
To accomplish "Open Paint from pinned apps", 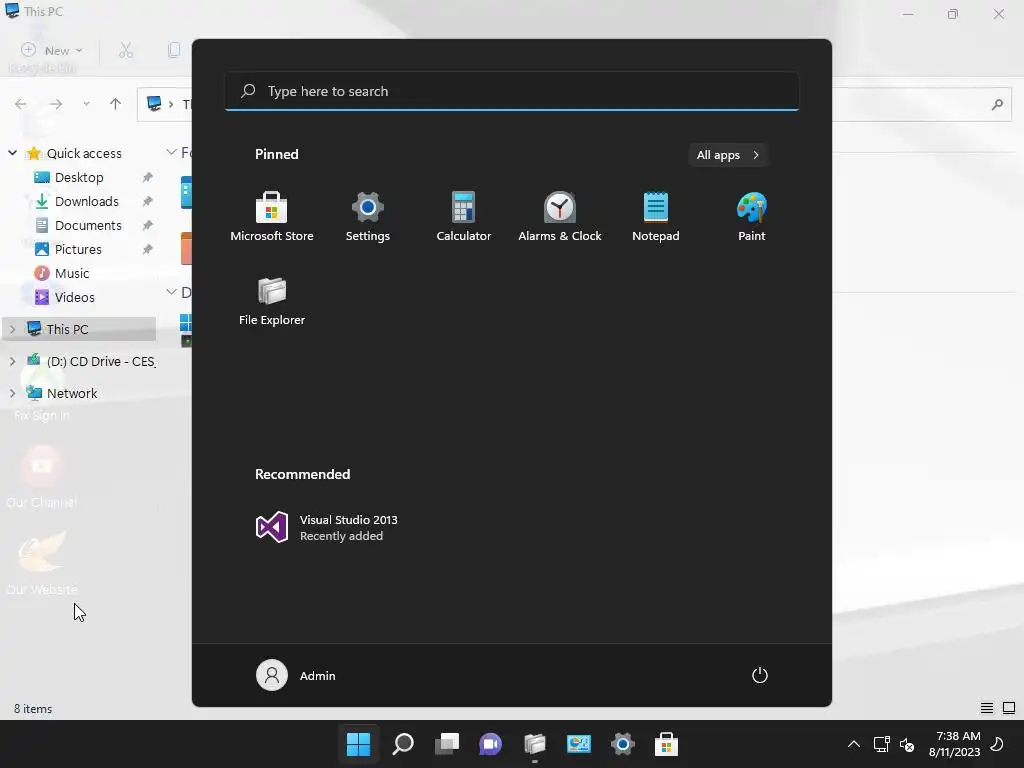I will [x=752, y=216].
